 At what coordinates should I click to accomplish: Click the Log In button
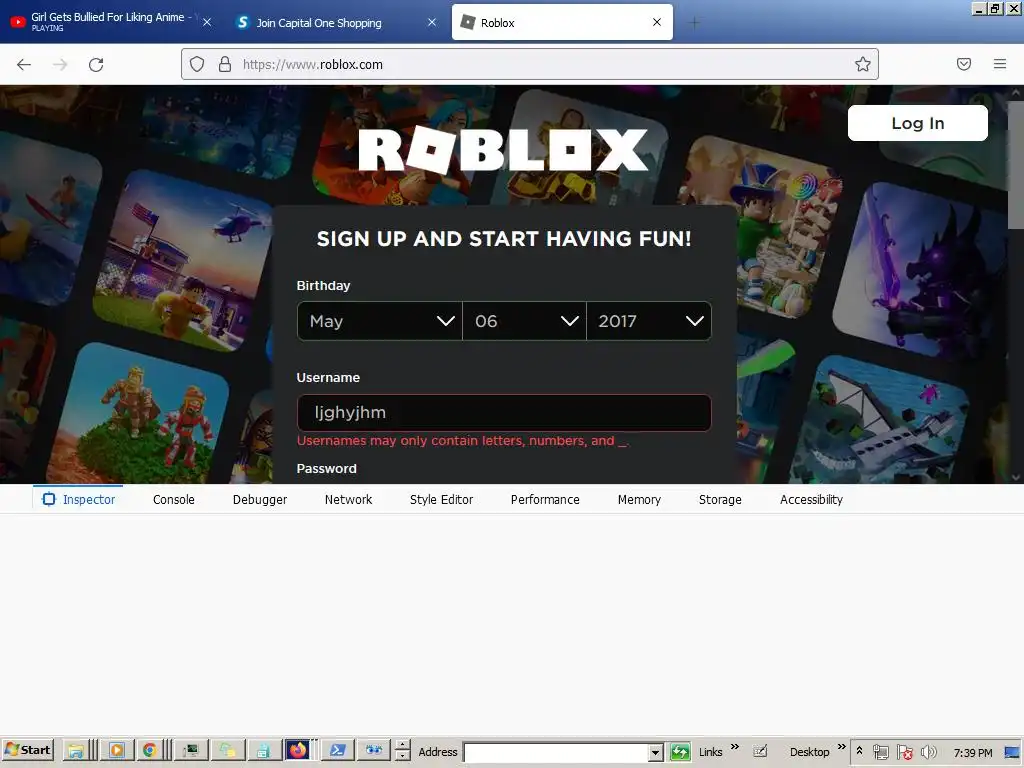coord(918,123)
